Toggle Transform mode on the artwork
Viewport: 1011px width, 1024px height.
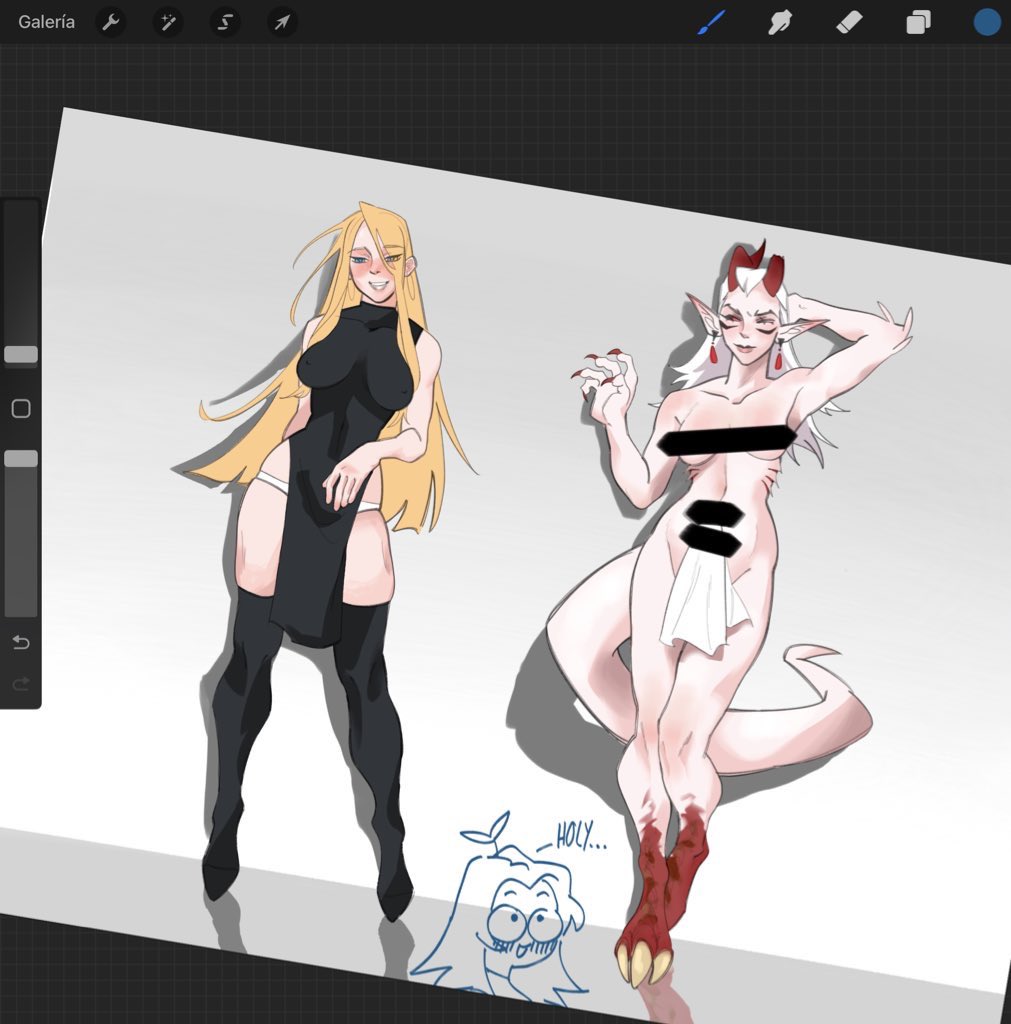tap(281, 22)
